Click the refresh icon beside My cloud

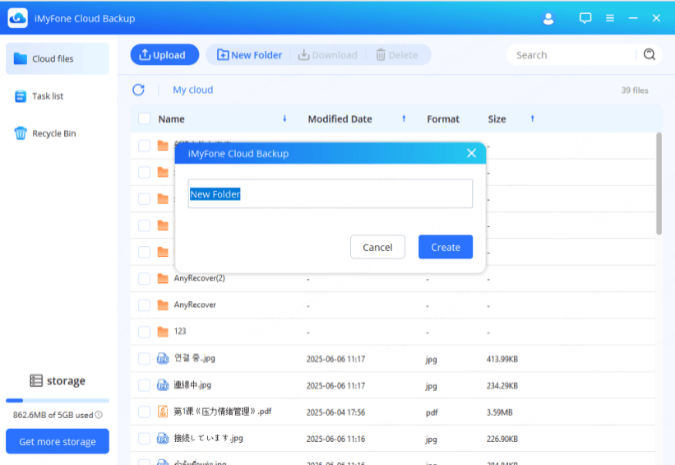click(x=138, y=90)
